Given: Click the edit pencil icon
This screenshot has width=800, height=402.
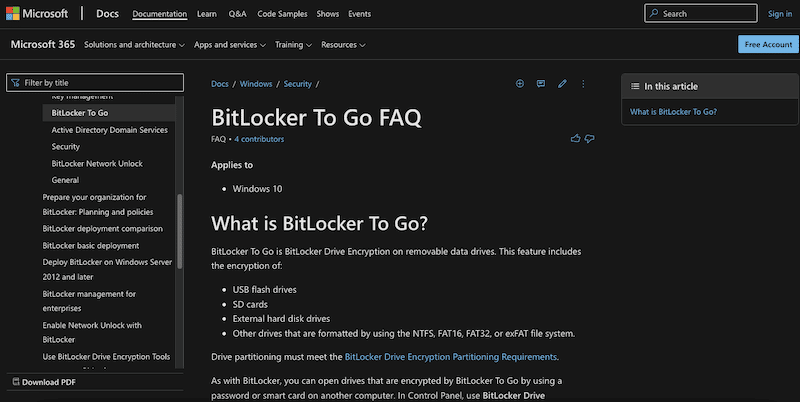Looking at the screenshot, I should tap(562, 84).
